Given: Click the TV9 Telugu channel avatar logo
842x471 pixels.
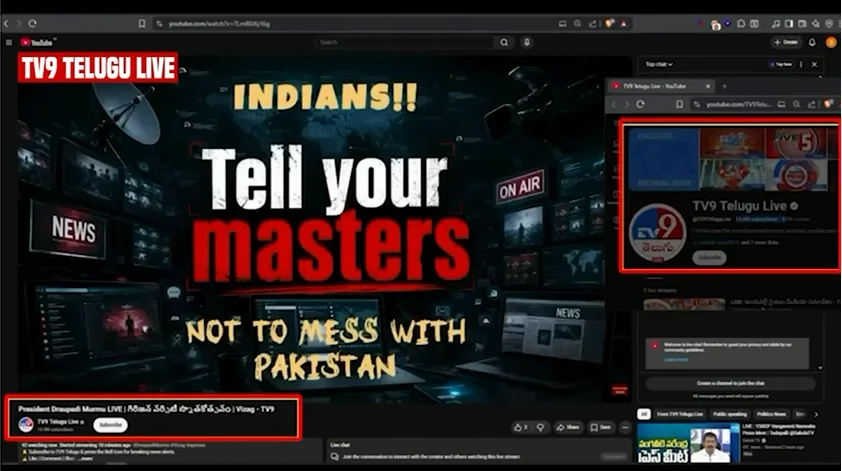Looking at the screenshot, I should (x=657, y=233).
